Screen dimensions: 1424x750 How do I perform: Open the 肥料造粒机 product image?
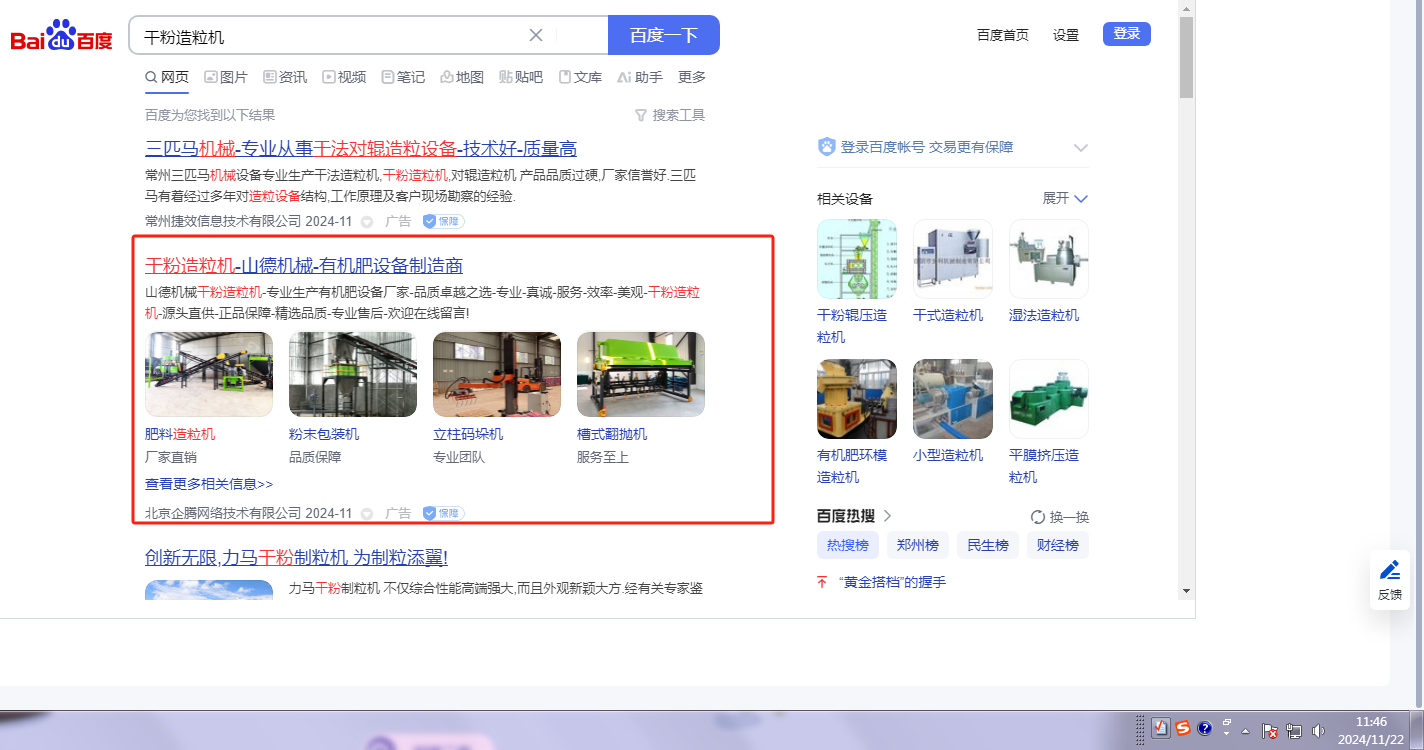click(209, 374)
